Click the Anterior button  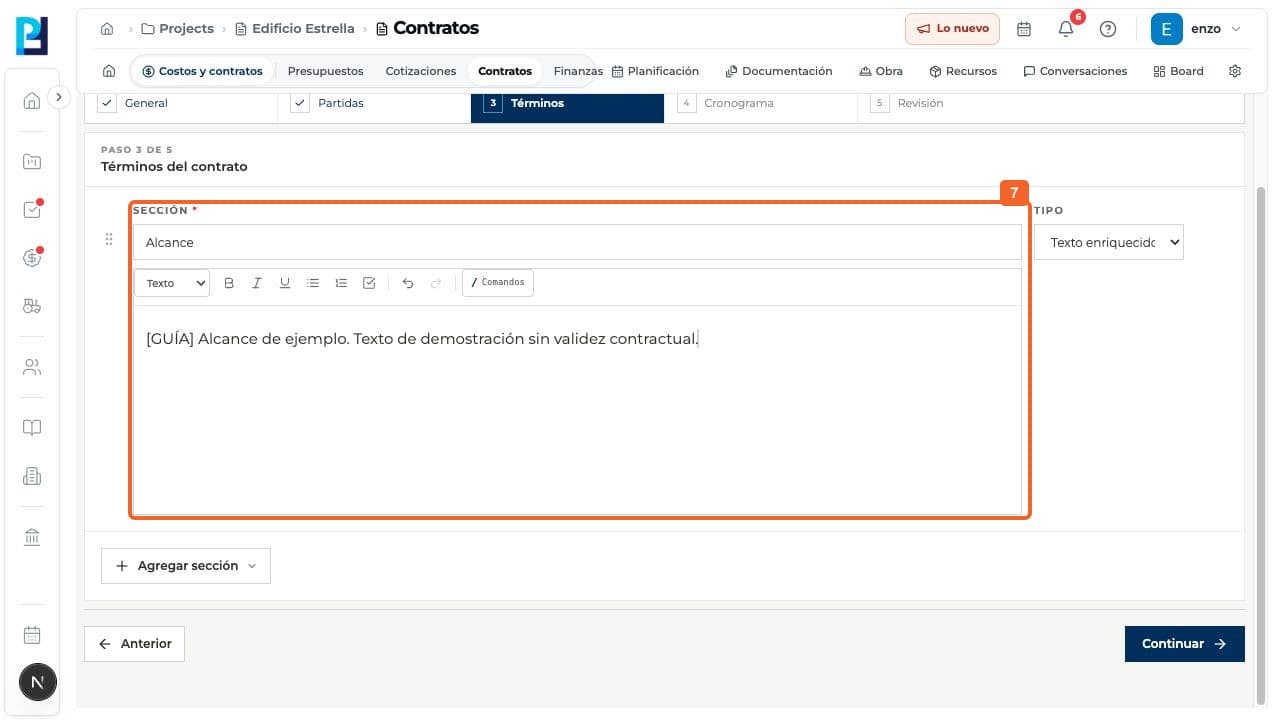pyautogui.click(x=135, y=644)
